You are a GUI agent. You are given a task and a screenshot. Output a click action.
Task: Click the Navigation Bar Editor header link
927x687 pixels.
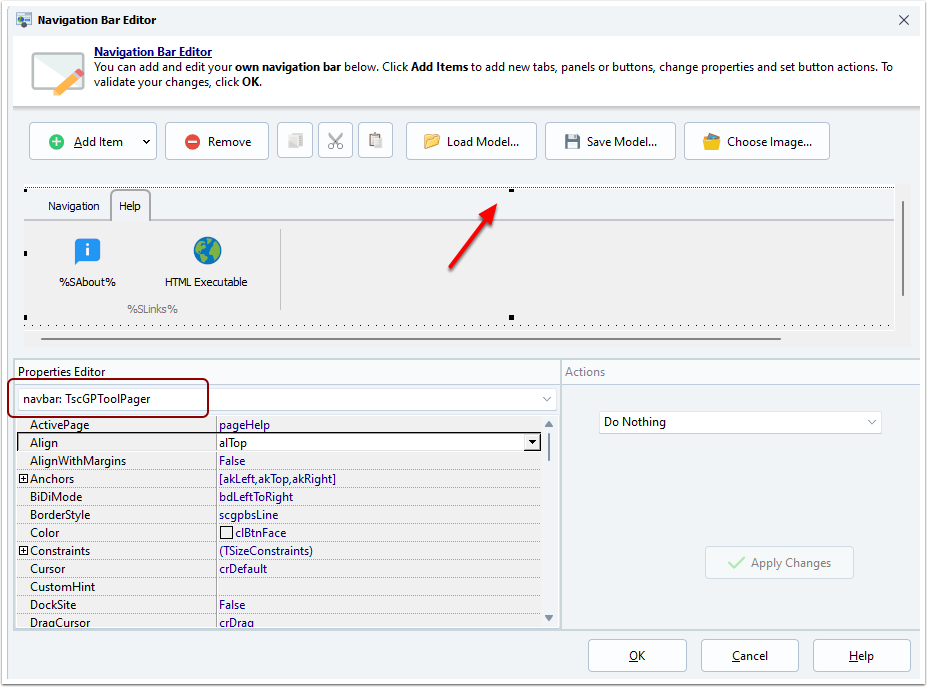153,52
